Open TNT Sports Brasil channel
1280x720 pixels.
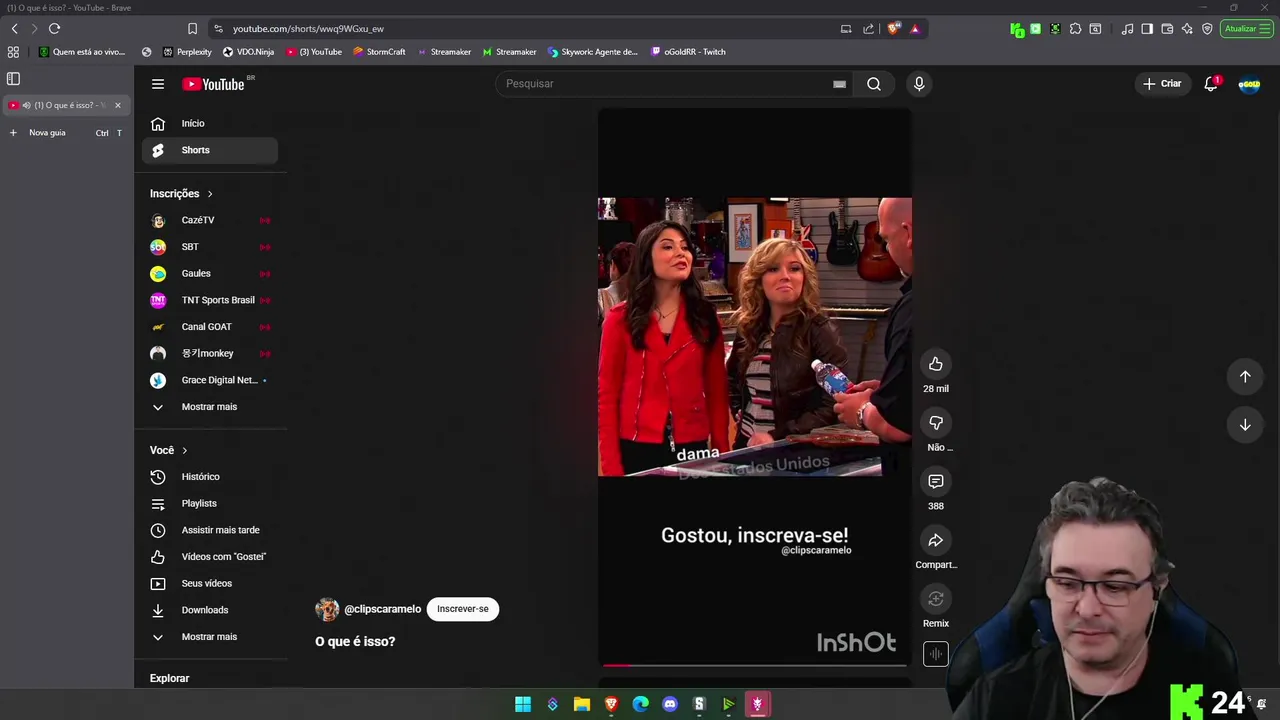tap(210, 300)
